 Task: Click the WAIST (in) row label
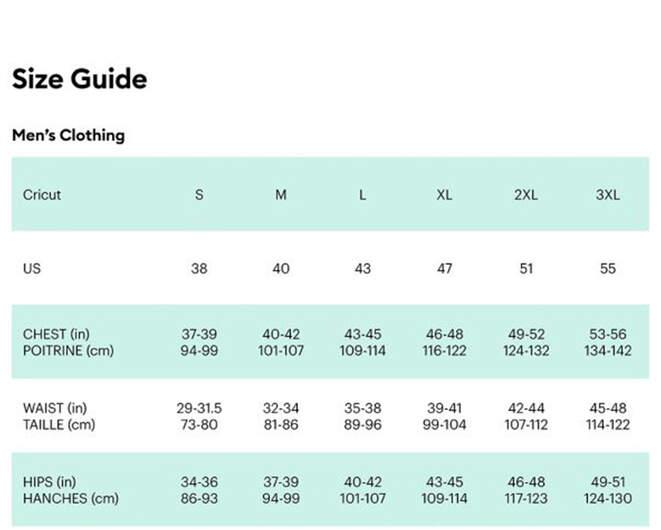tap(55, 408)
